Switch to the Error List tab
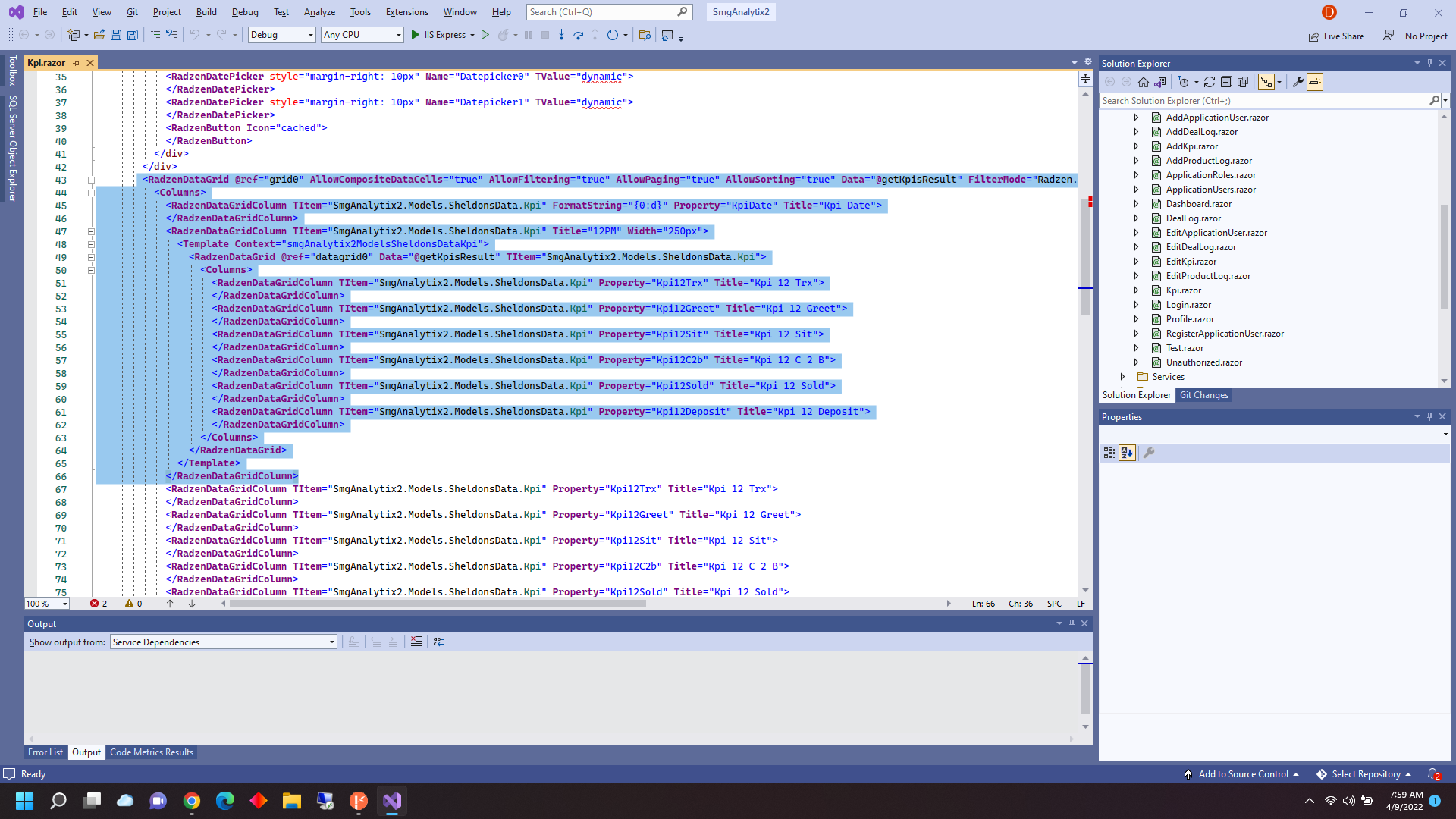Viewport: 1456px width, 819px height. [45, 752]
